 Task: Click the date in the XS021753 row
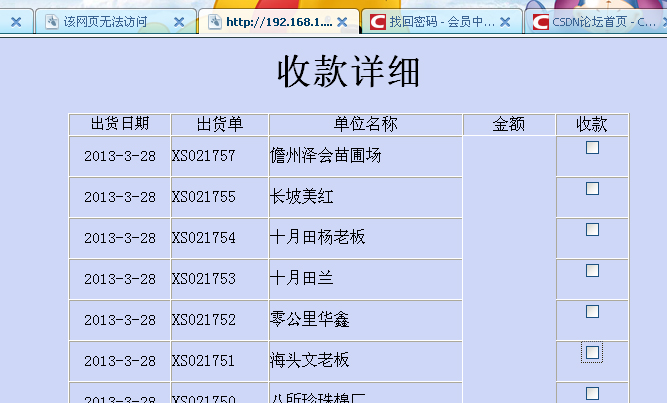pyautogui.click(x=120, y=279)
